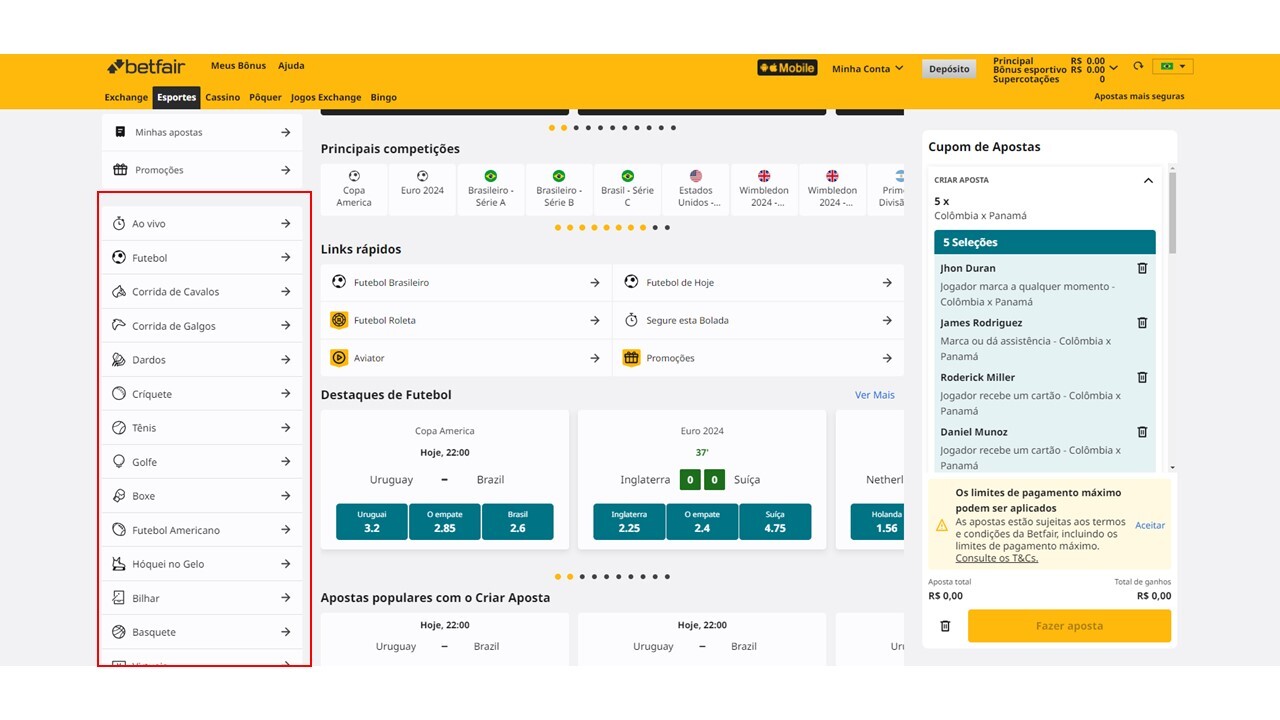Select the Críquete icon
Screen dimensions: 1280x720
119,394
